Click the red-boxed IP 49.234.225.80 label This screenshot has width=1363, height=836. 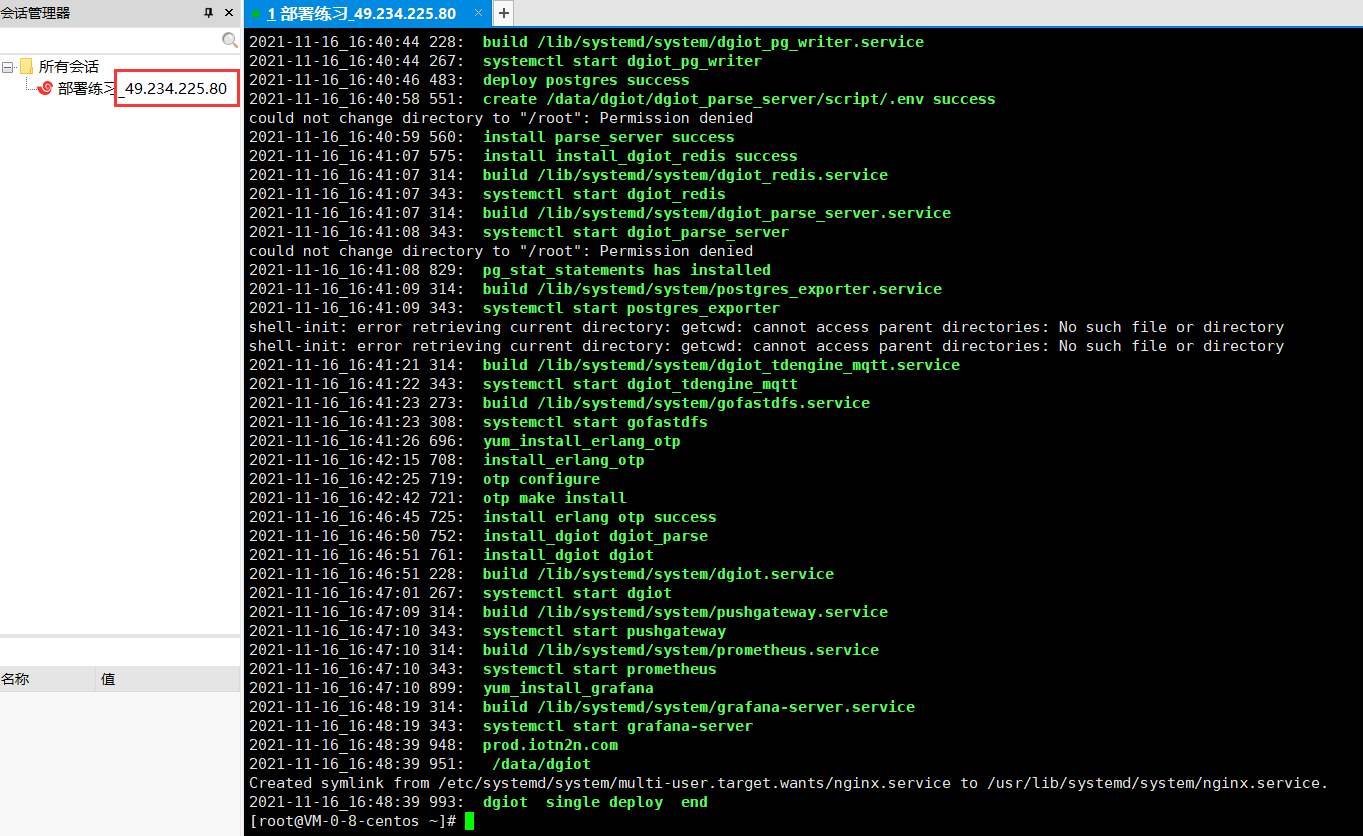click(x=176, y=87)
